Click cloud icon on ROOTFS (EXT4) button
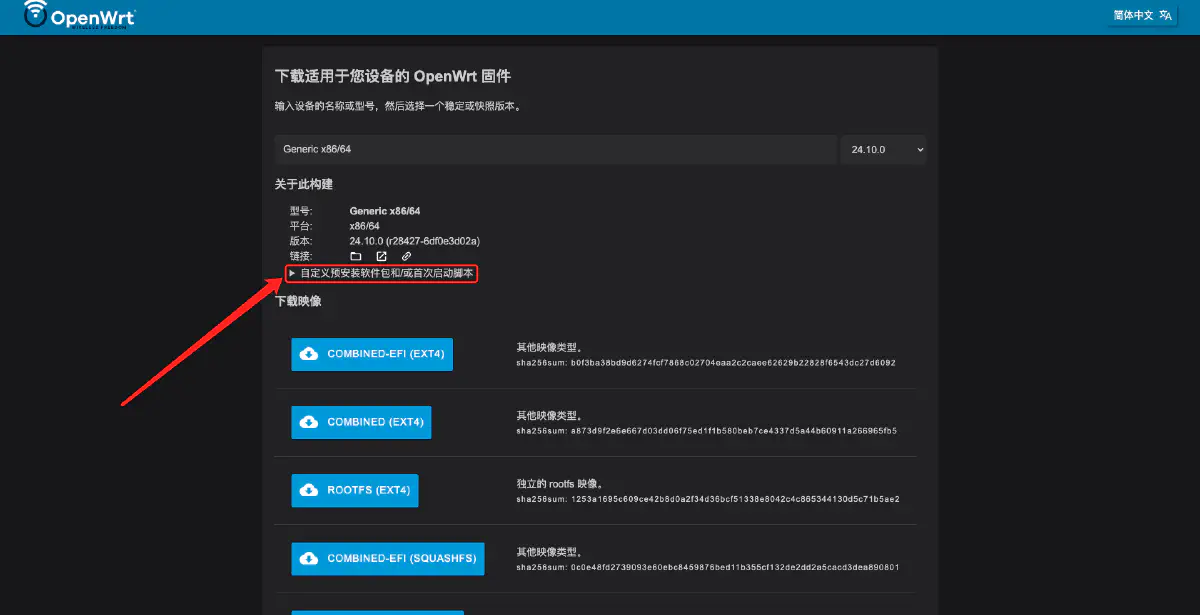The width and height of the screenshot is (1200, 615). (x=309, y=491)
